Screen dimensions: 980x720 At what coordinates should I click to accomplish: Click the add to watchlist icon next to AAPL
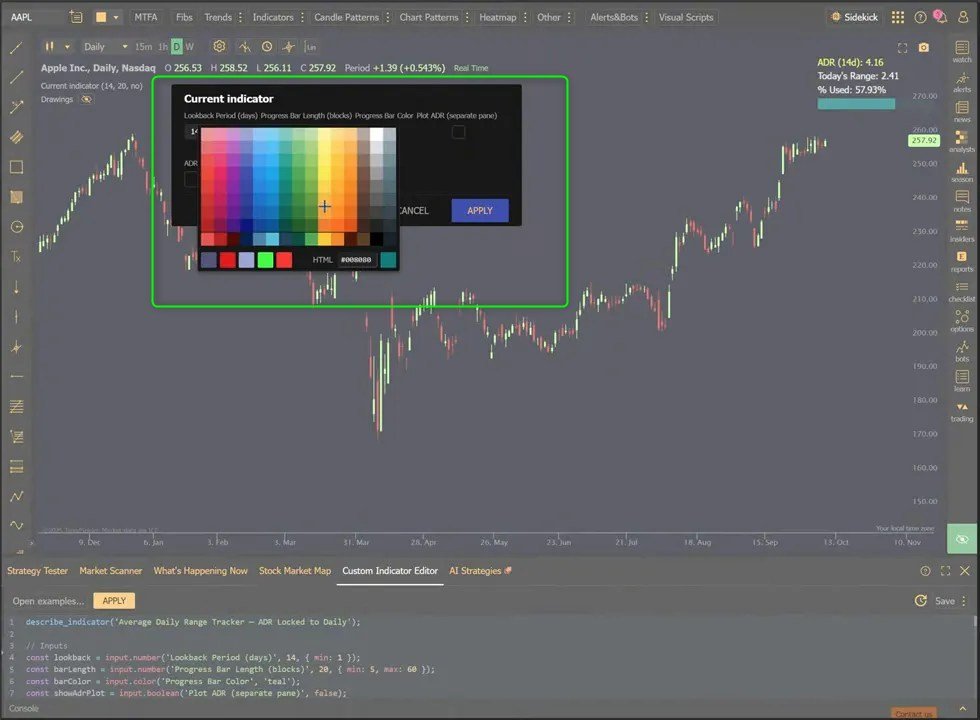pos(76,17)
